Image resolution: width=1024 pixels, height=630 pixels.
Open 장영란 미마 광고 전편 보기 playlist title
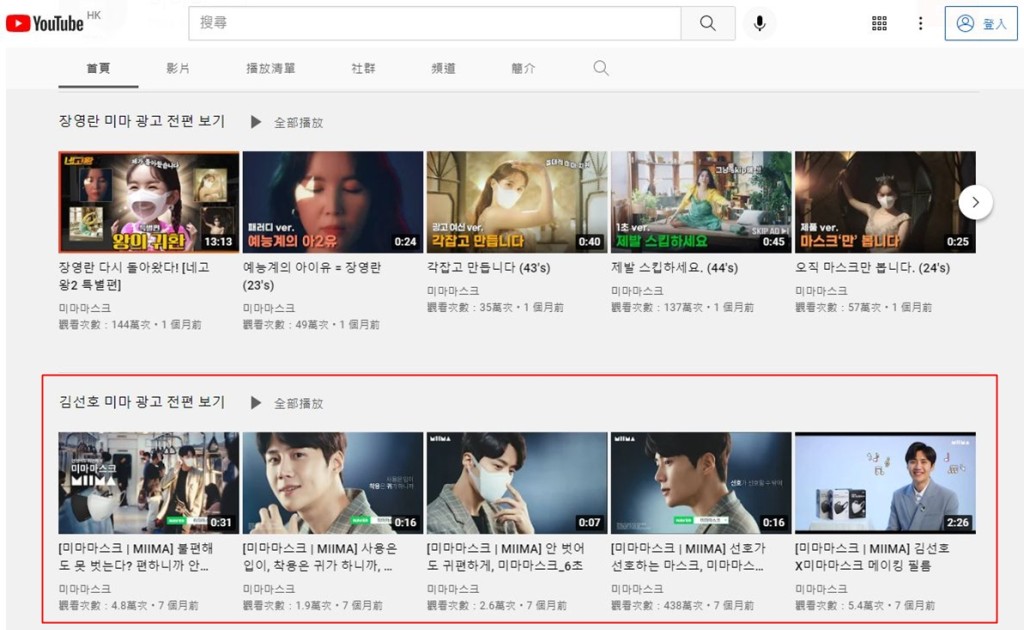click(142, 121)
